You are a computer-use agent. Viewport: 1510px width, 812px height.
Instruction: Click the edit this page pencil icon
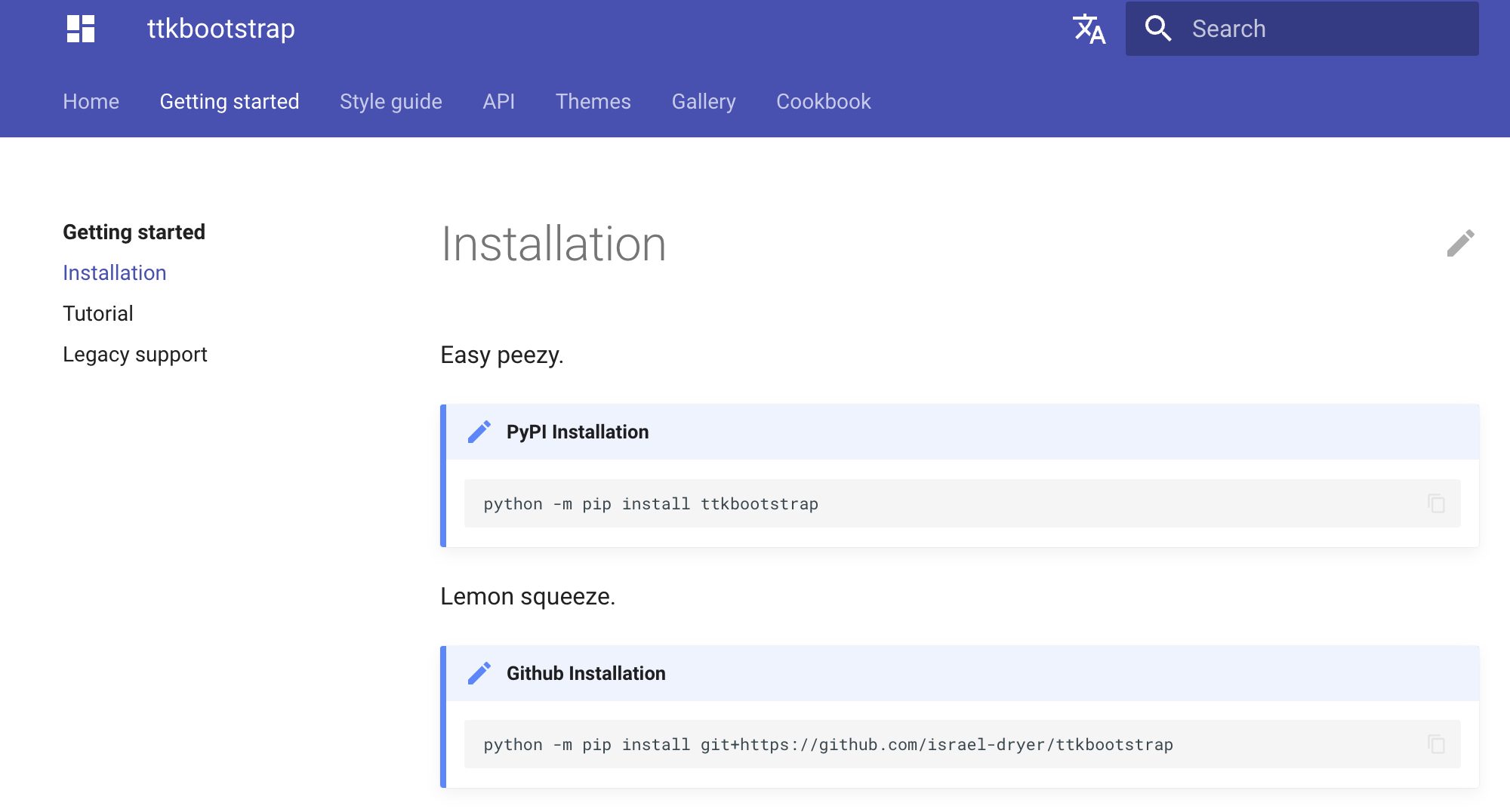[x=1461, y=243]
